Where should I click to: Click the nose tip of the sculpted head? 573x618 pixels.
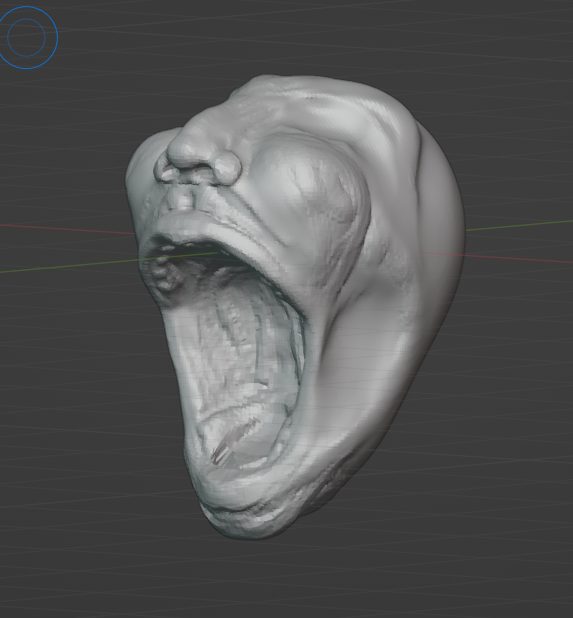coord(188,149)
